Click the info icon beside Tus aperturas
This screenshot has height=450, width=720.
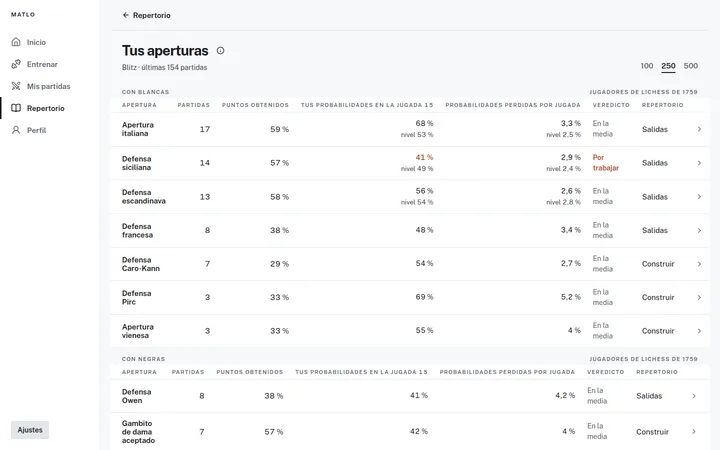[220, 51]
